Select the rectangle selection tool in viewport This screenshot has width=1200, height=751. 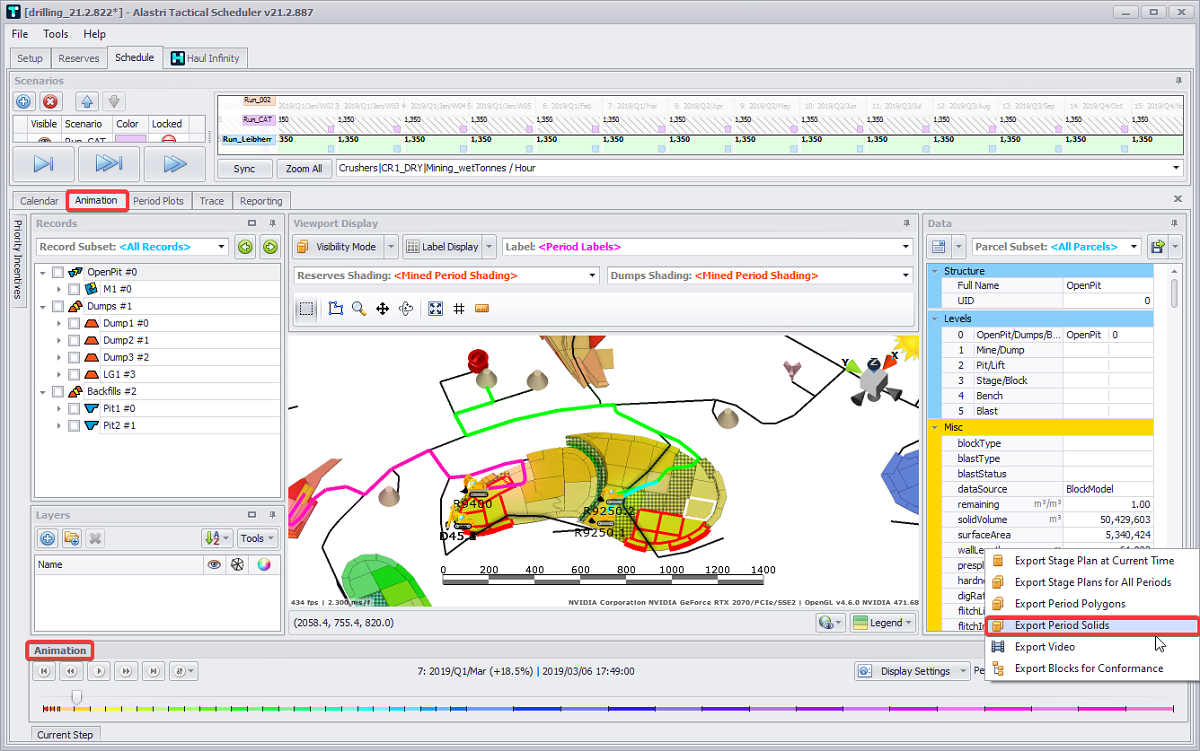click(307, 309)
